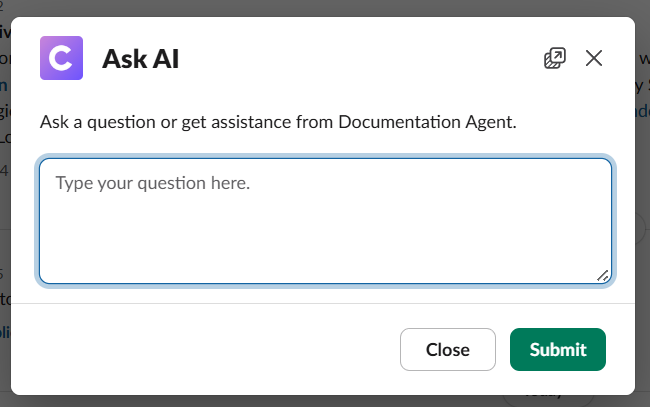The width and height of the screenshot is (650, 407).
Task: Select the white Close button in the footer
Action: tap(447, 349)
